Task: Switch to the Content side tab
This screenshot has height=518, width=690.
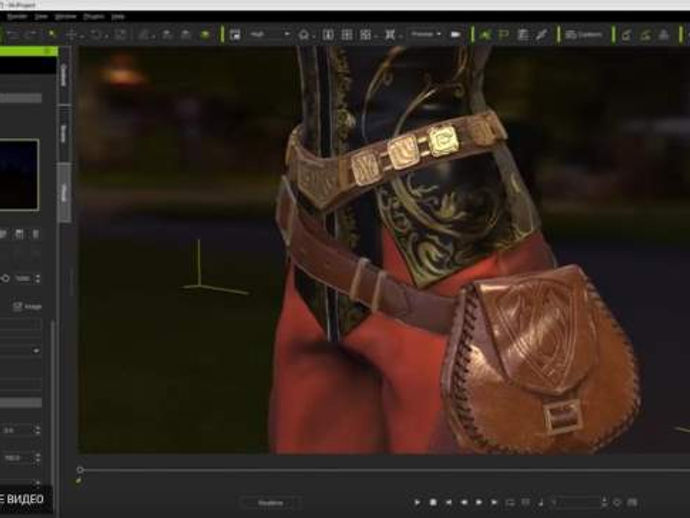Action: coord(64,75)
